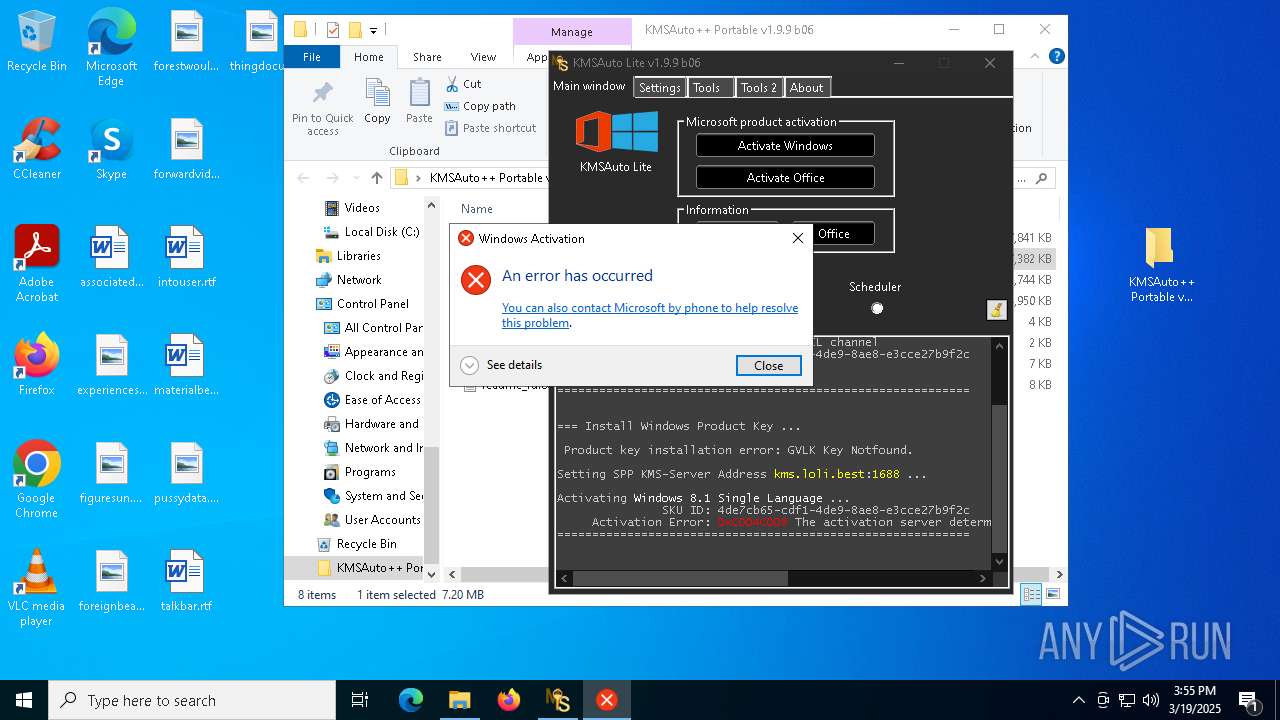1280x720 pixels.
Task: Open the Recycle Bin desktop icon
Action: click(37, 42)
